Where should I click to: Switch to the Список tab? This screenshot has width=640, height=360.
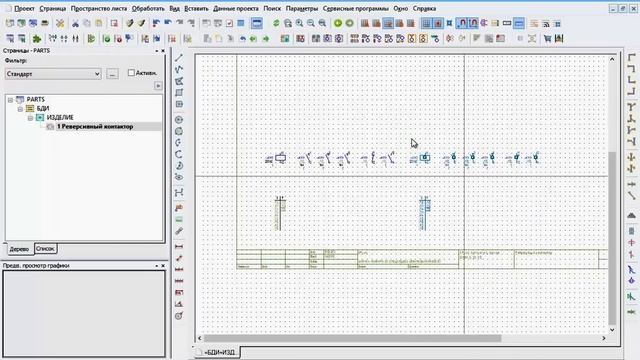coord(45,248)
